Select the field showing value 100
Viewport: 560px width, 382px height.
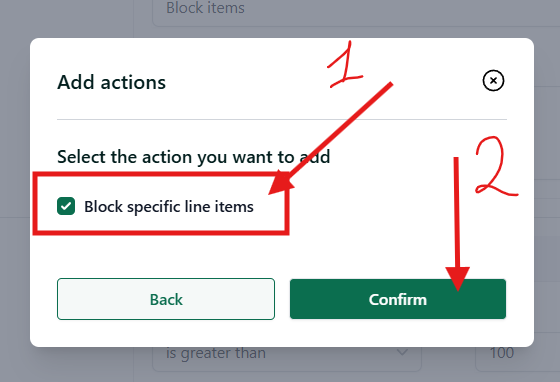tap(518, 353)
